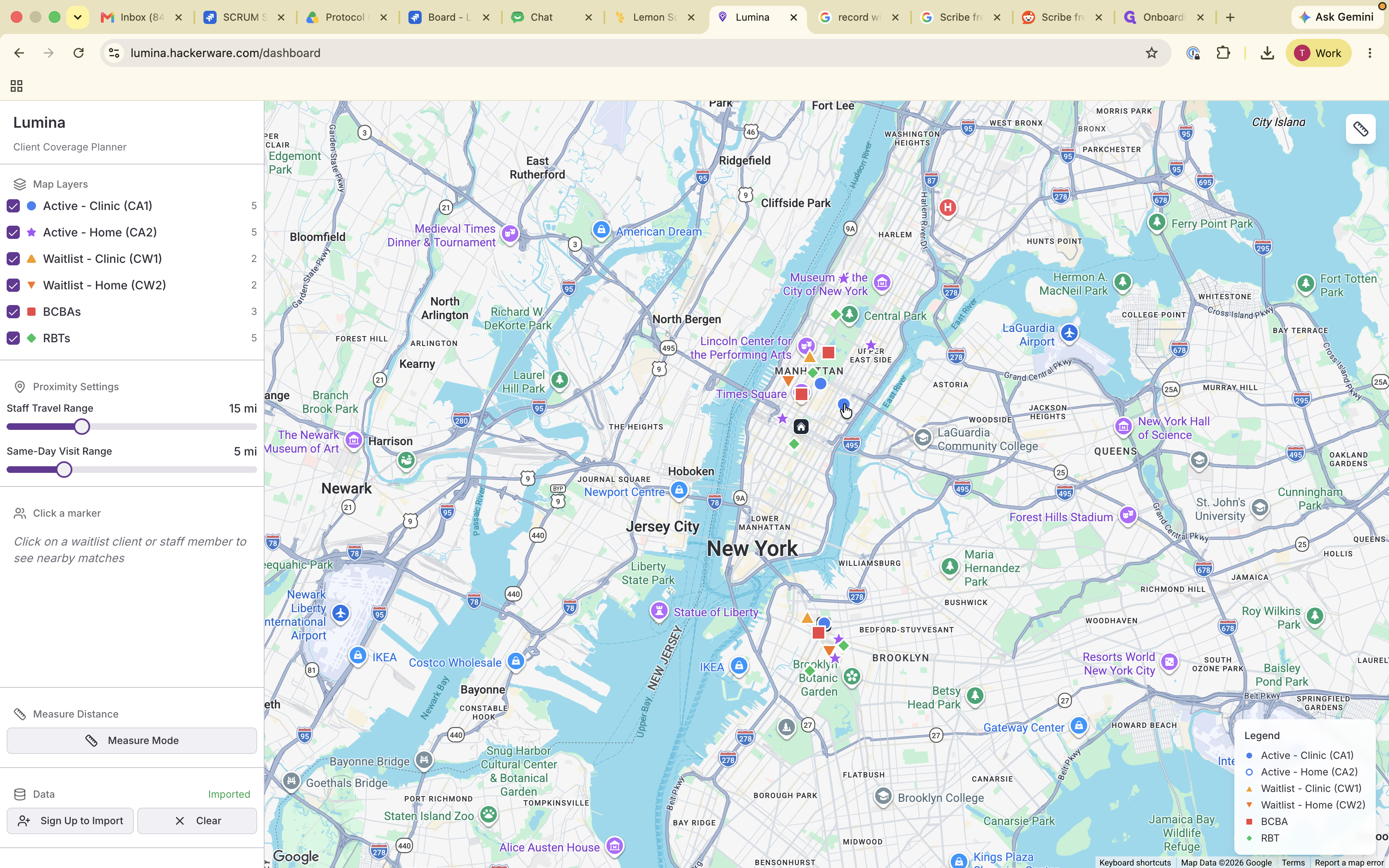Click the Google logo on the map
1389x868 pixels.
click(296, 856)
